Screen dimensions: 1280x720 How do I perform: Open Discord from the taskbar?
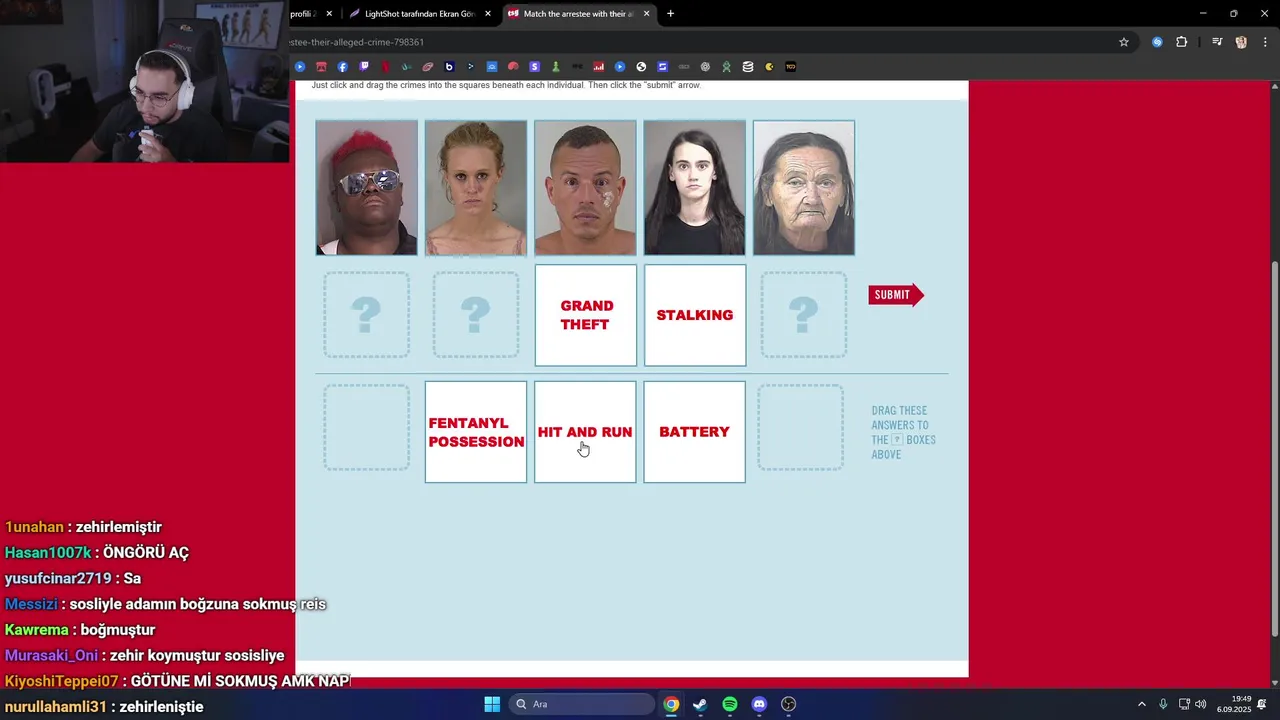759,704
